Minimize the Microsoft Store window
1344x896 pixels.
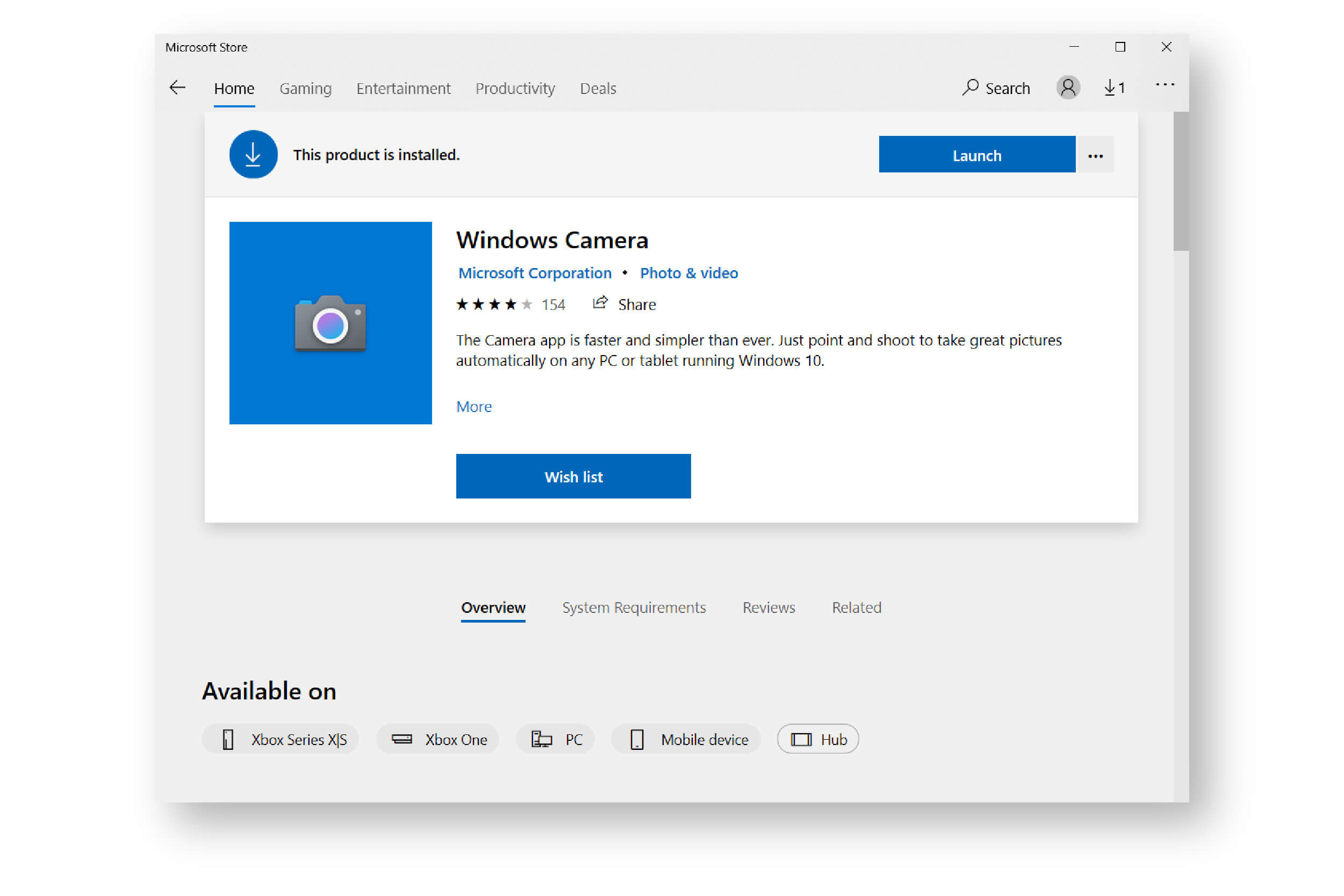coord(1074,47)
